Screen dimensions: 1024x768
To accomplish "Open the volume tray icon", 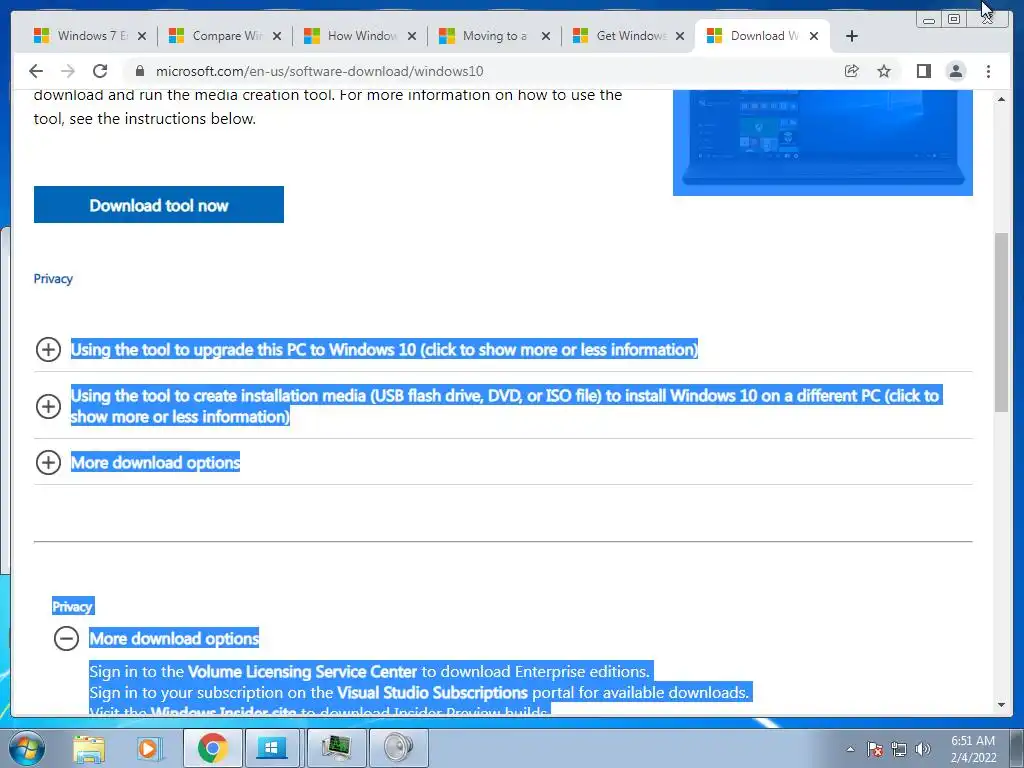I will click(923, 749).
